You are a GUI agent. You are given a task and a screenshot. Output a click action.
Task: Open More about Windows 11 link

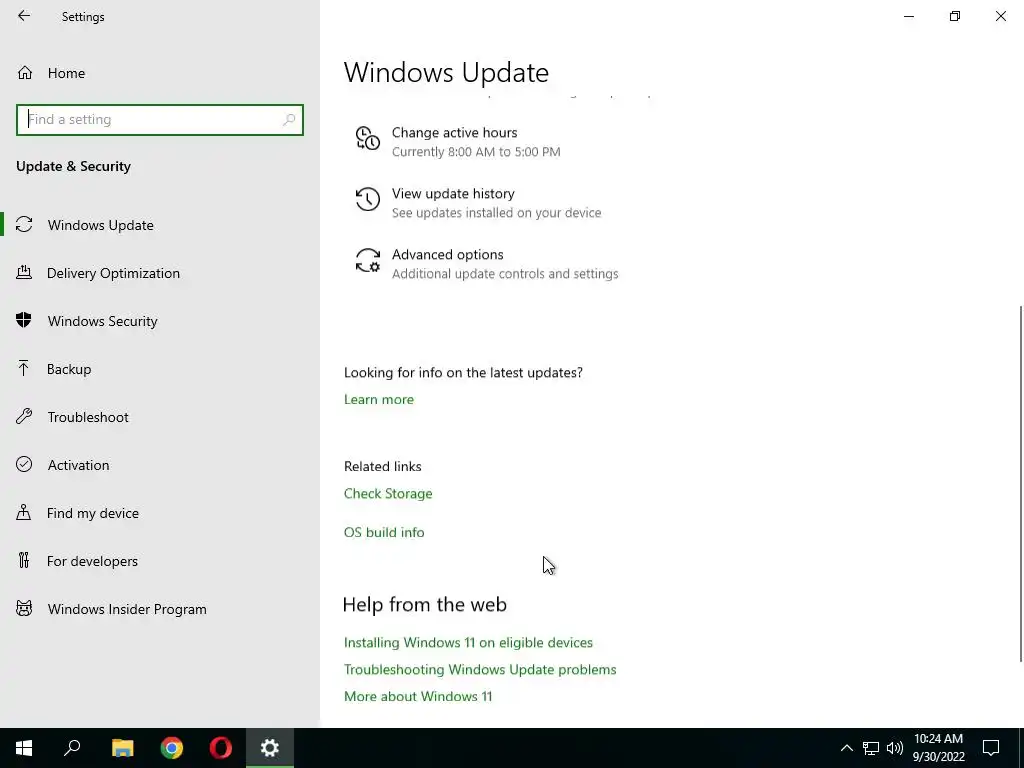418,696
